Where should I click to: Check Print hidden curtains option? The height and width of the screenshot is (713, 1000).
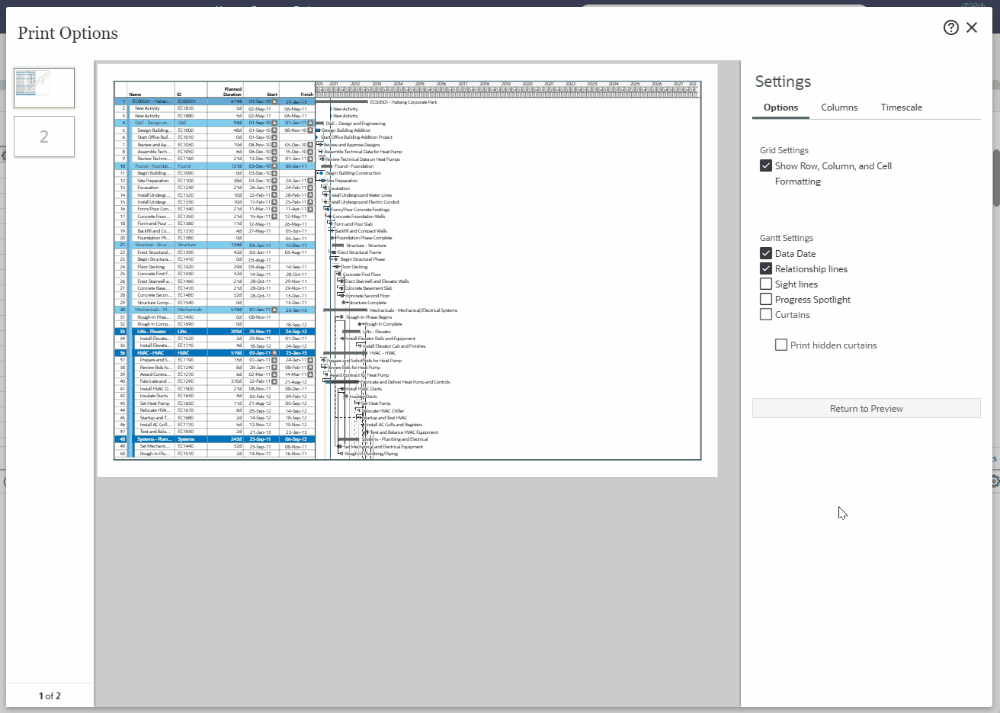(781, 345)
